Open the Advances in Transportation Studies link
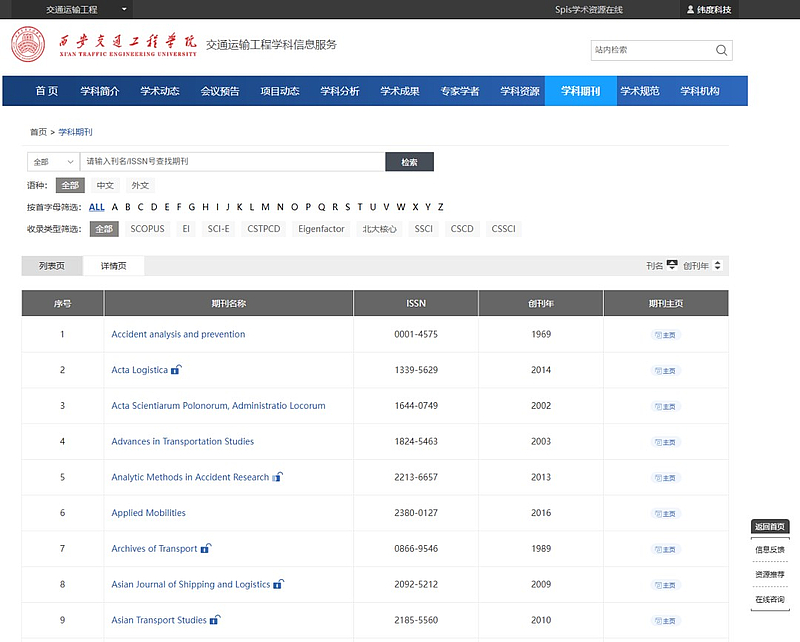This screenshot has width=800, height=642. (x=182, y=442)
